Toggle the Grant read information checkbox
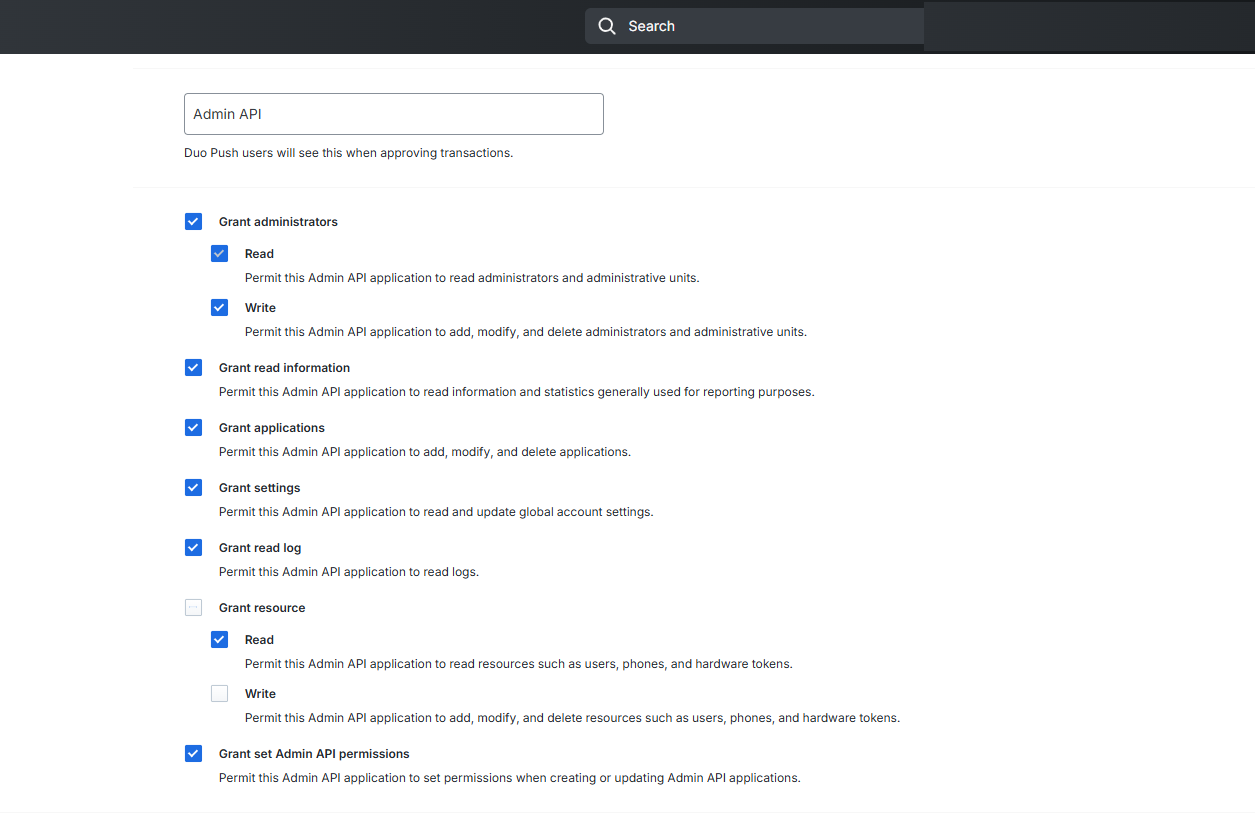This screenshot has width=1255, height=819. [194, 368]
